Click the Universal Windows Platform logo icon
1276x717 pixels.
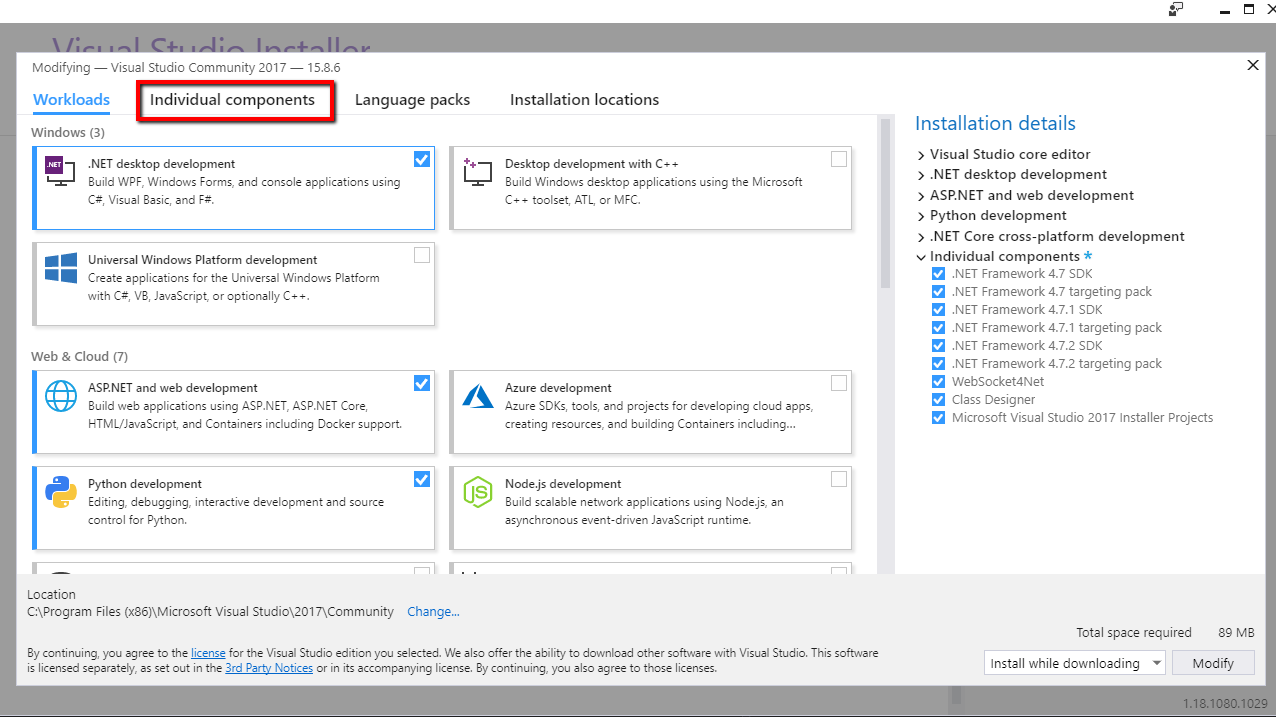pyautogui.click(x=60, y=268)
